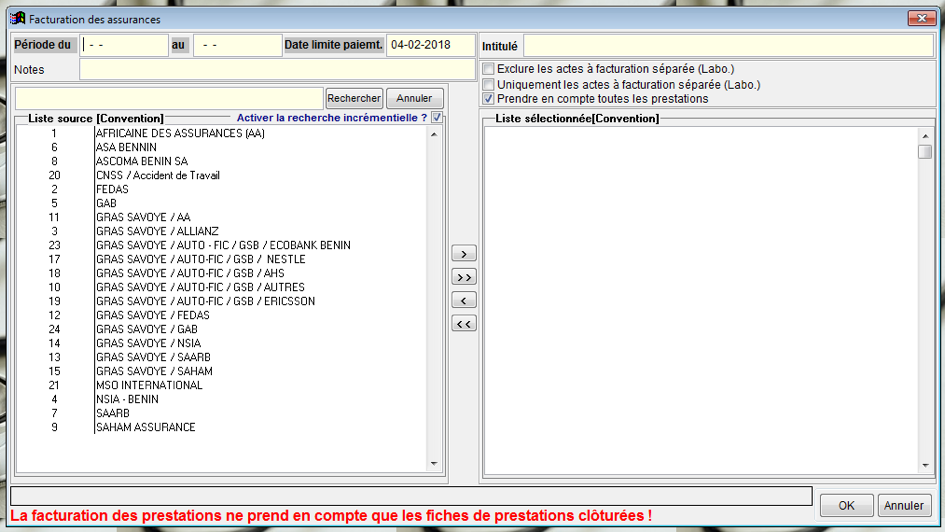Click the Date limite paiement field
The height and width of the screenshot is (532, 945).
coord(430,45)
